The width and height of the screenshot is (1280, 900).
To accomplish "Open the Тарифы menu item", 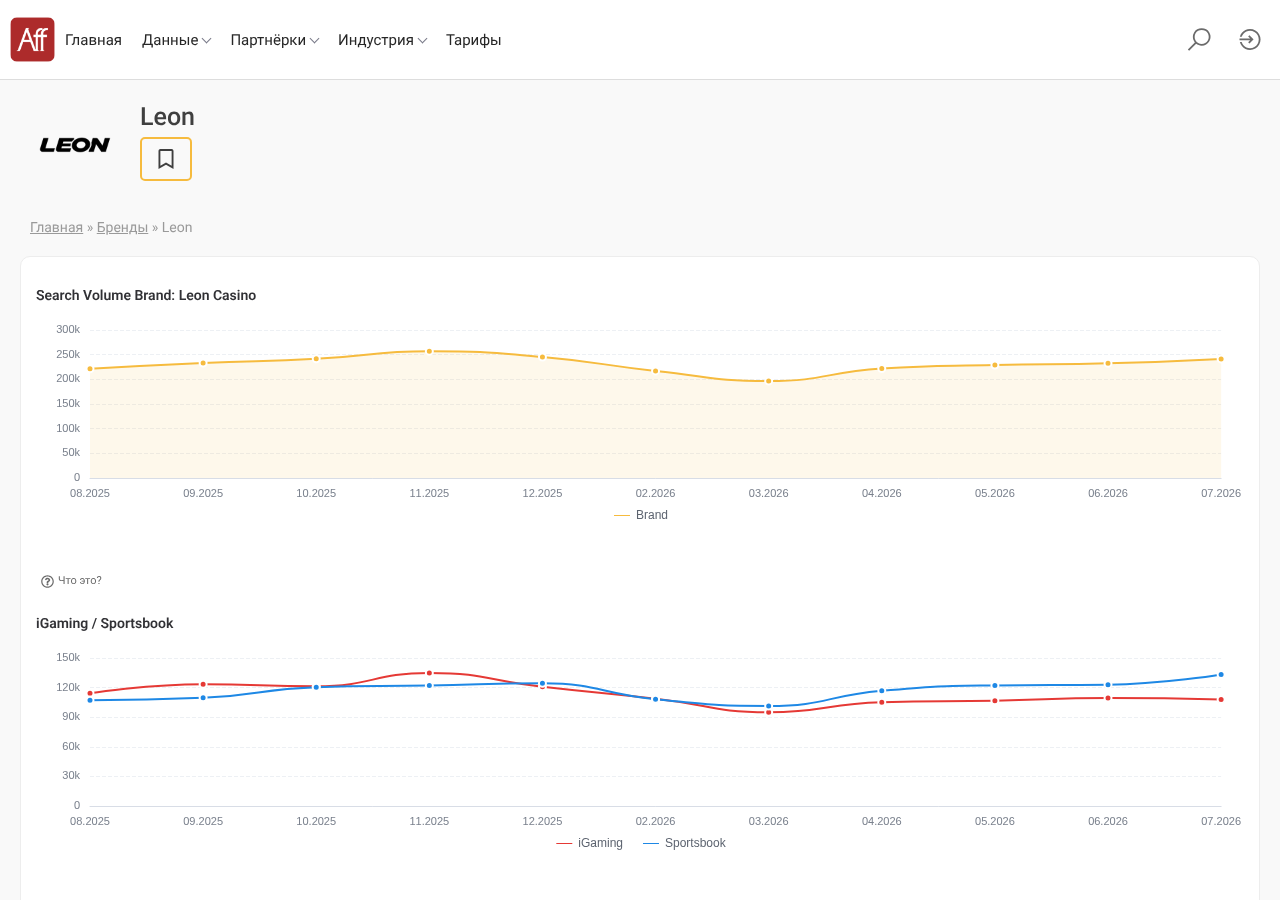I will pos(474,40).
